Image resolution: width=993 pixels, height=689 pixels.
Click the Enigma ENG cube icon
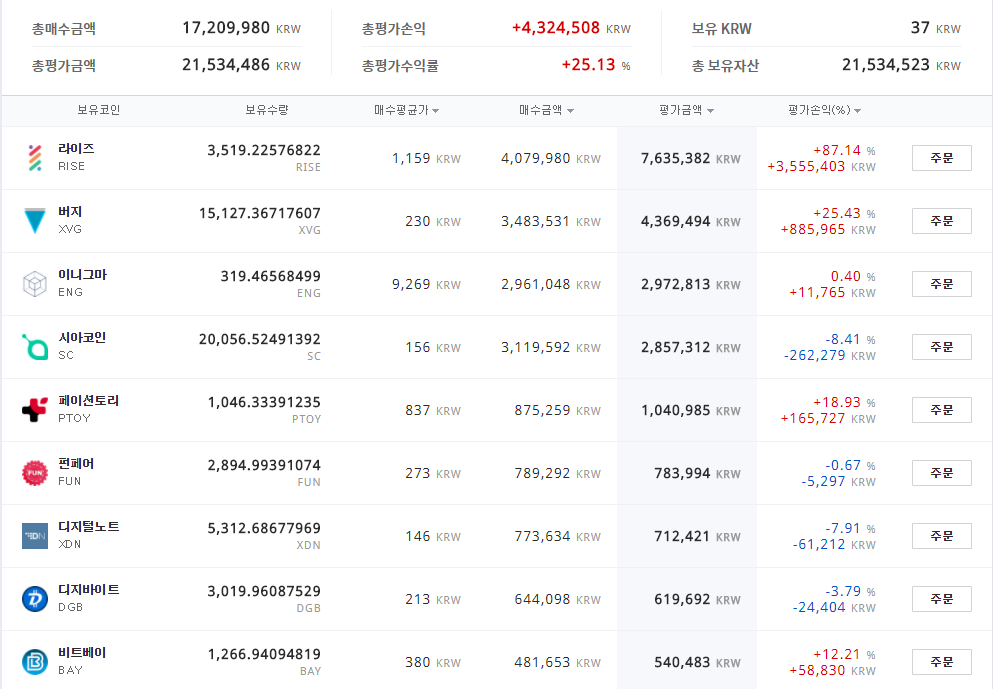pyautogui.click(x=35, y=284)
